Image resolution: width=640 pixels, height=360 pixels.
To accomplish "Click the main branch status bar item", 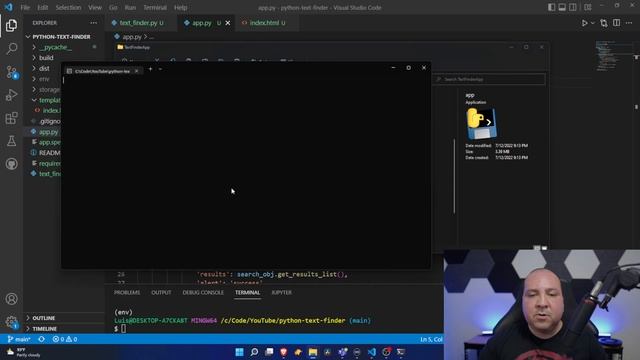I will tap(19, 339).
